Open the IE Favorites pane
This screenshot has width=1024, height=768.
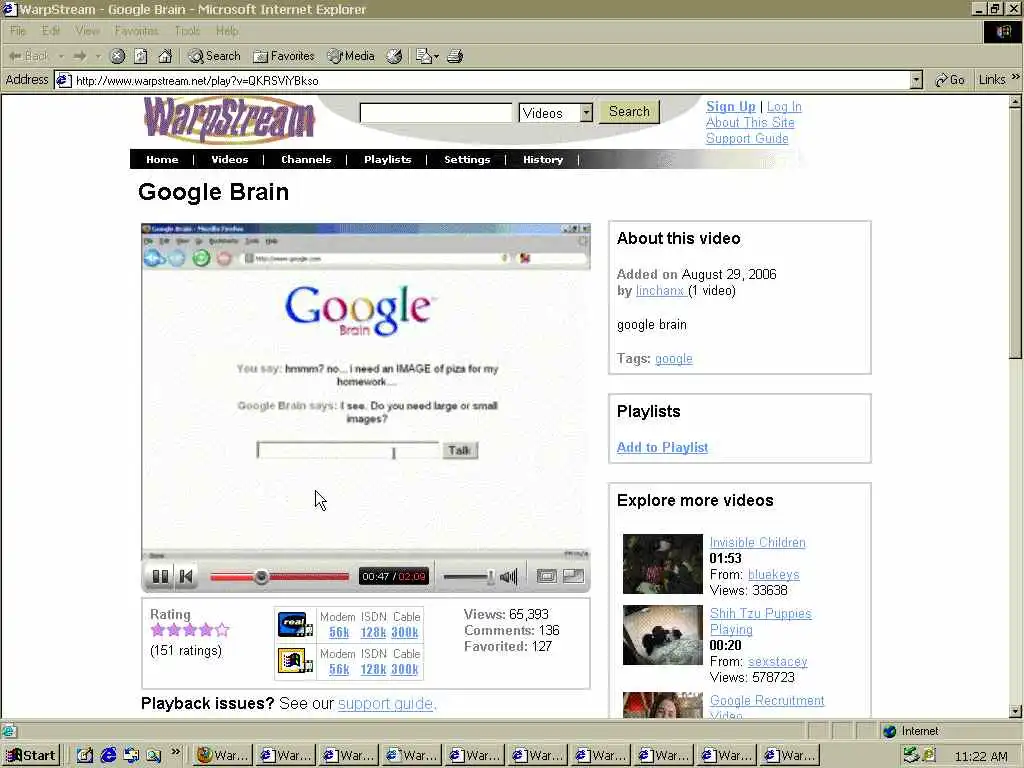283,56
